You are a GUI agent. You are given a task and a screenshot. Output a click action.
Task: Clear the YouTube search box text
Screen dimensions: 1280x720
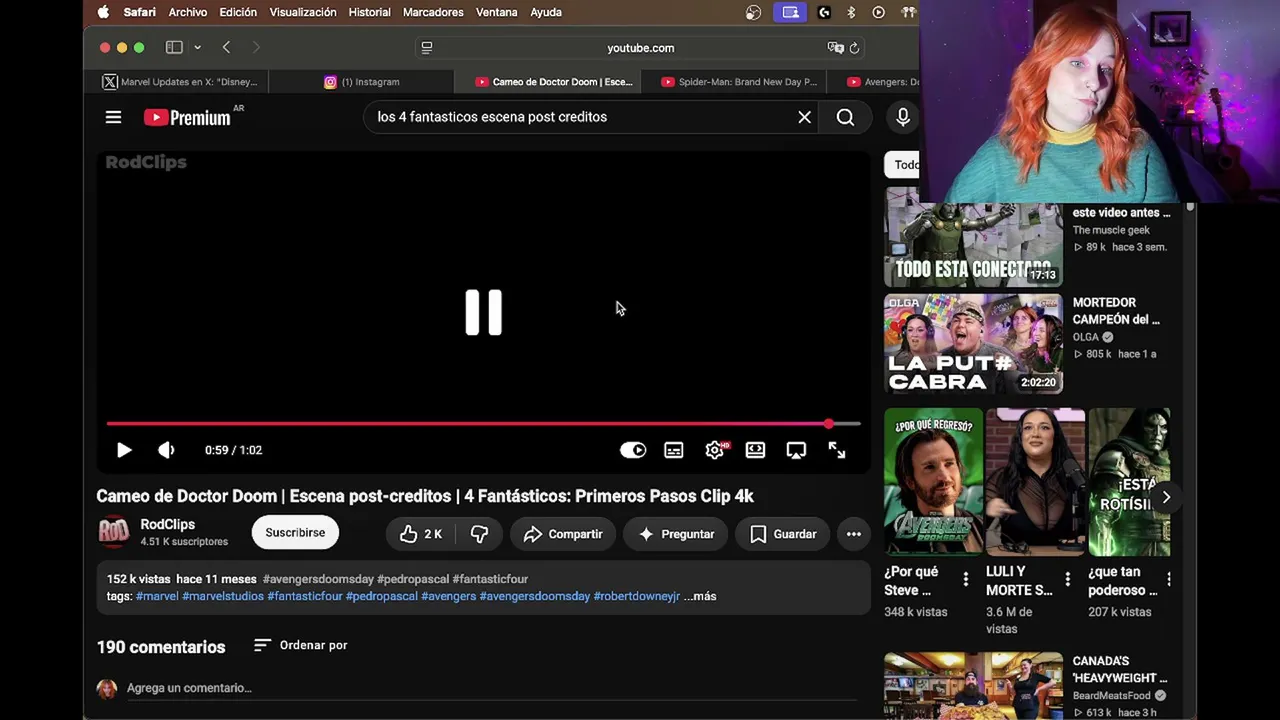point(804,117)
